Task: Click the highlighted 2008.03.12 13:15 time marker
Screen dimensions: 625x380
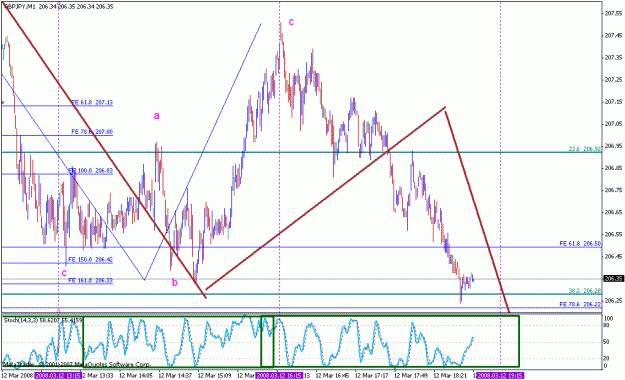Action: [x=58, y=376]
